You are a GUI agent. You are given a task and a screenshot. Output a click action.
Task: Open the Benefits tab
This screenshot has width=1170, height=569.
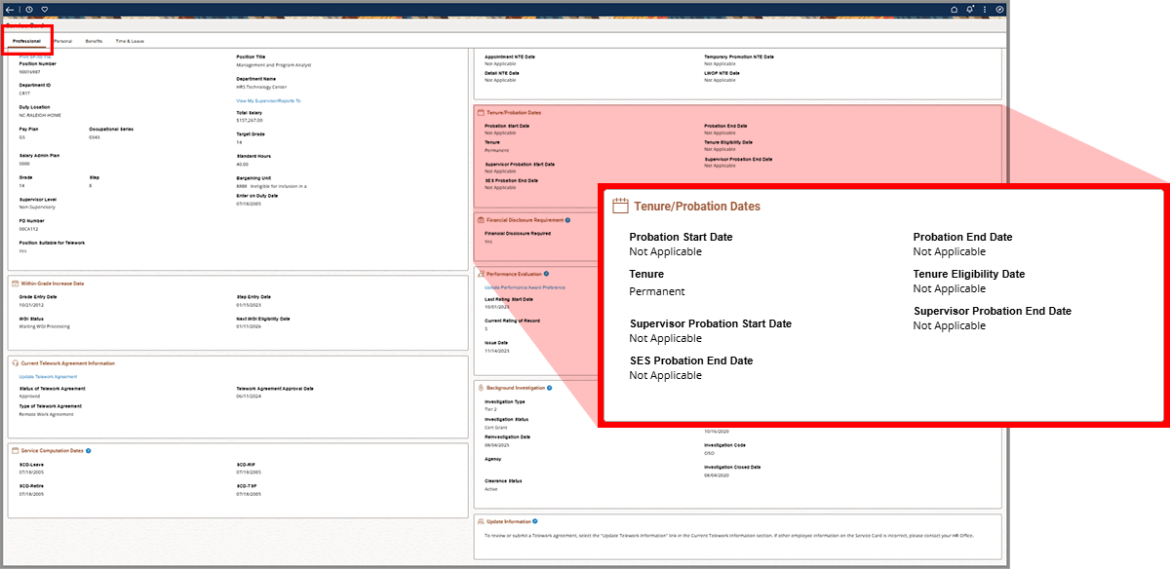[x=93, y=42]
